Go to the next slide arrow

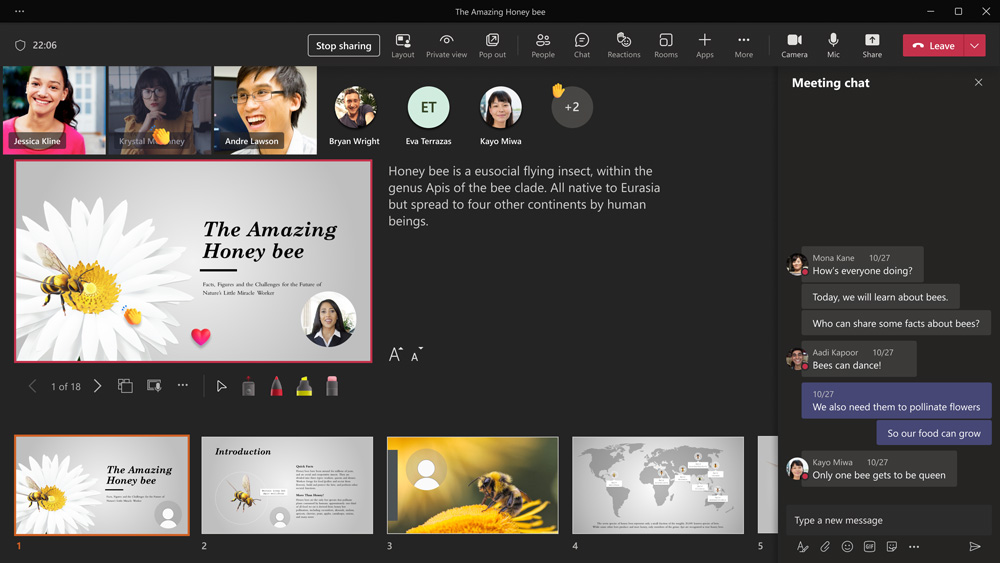point(97,386)
